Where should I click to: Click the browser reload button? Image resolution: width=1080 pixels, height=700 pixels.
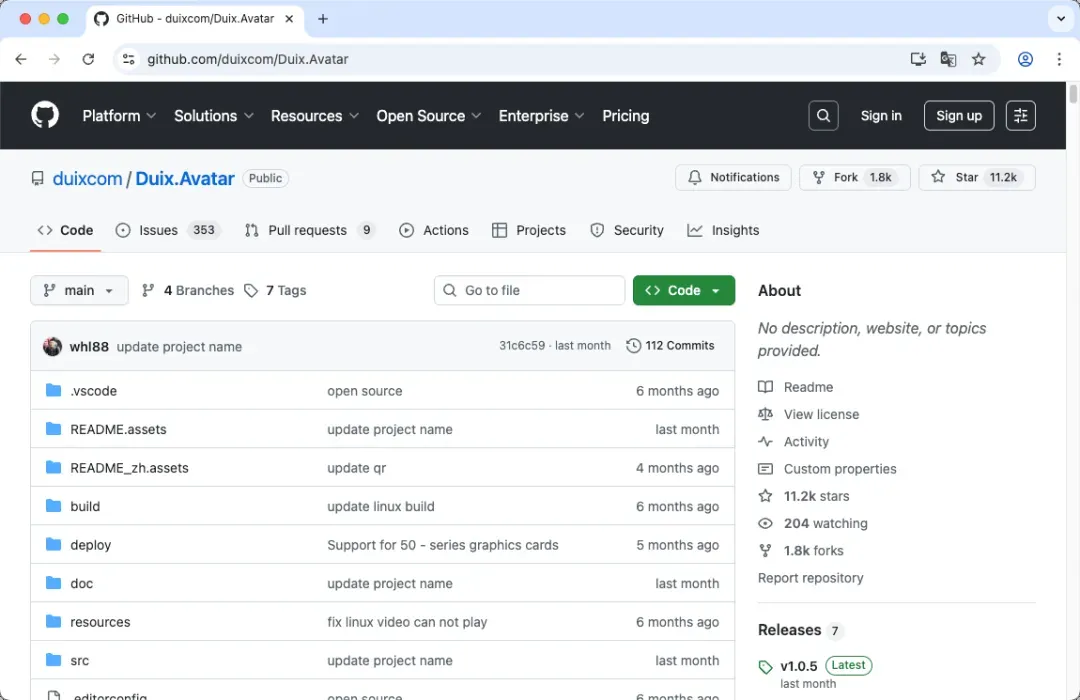[x=88, y=59]
